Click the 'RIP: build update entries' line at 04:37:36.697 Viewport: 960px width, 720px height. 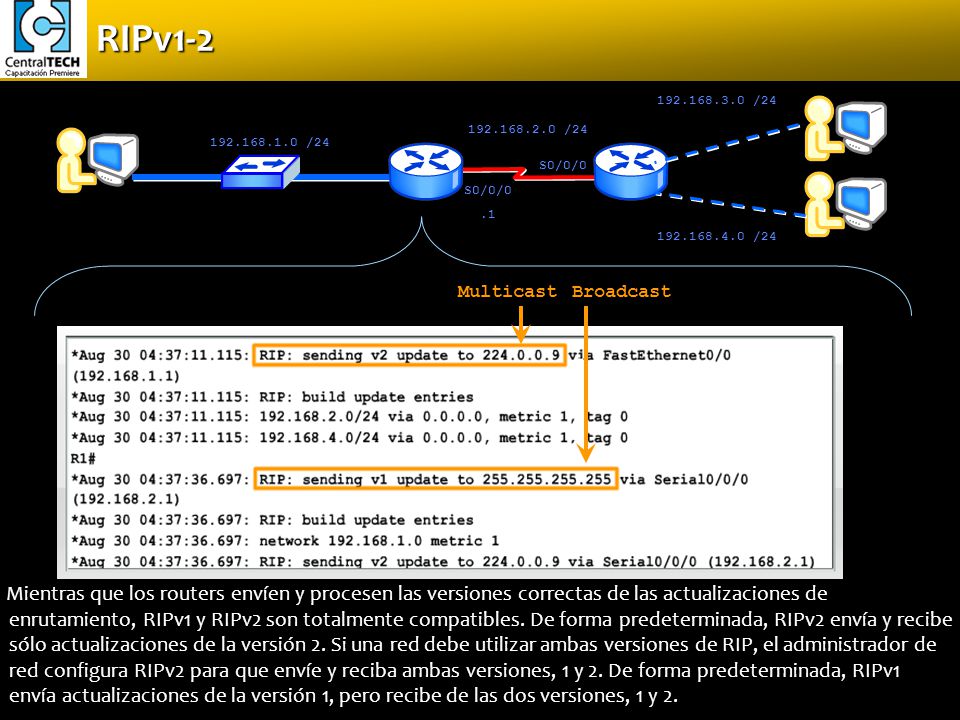click(x=272, y=520)
